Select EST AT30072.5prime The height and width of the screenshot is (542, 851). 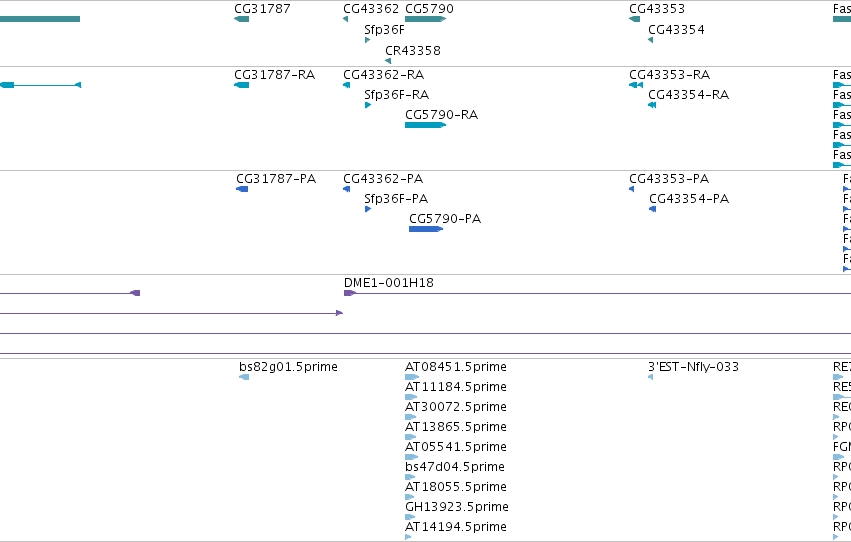point(456,407)
